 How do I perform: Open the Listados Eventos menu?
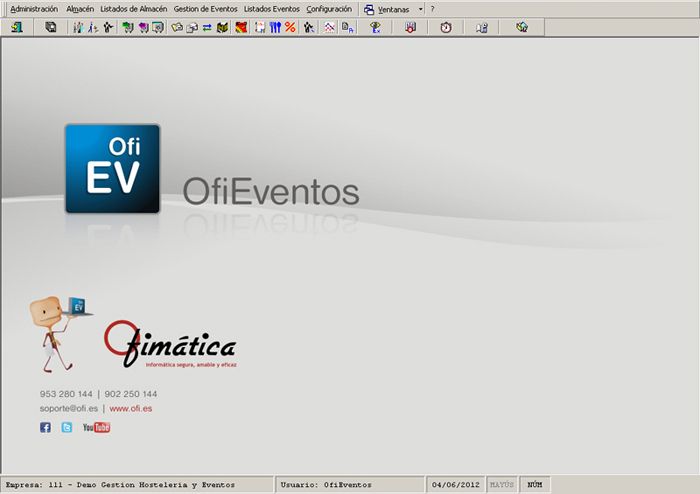point(271,9)
